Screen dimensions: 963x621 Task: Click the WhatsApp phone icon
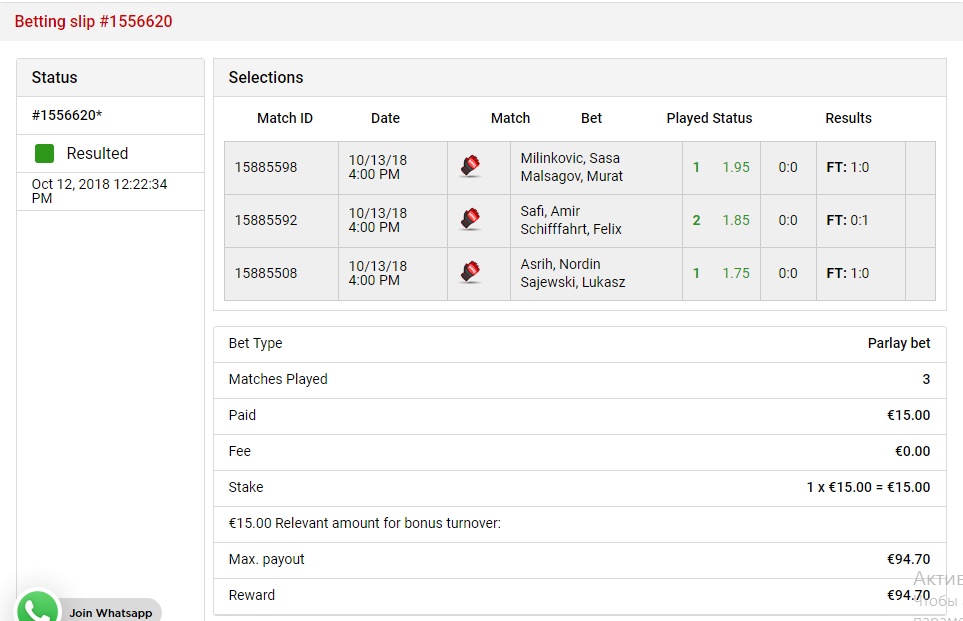point(37,608)
